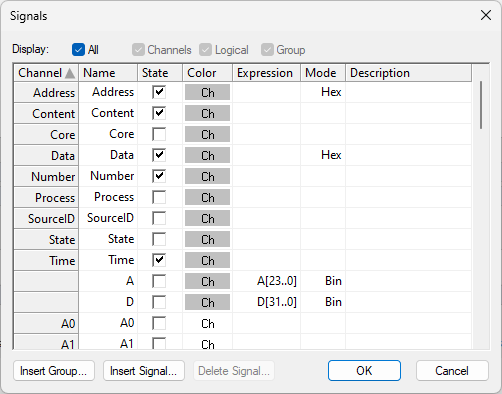Image resolution: width=502 pixels, height=394 pixels.
Task: Open color swatch for Number row
Action: point(207,176)
